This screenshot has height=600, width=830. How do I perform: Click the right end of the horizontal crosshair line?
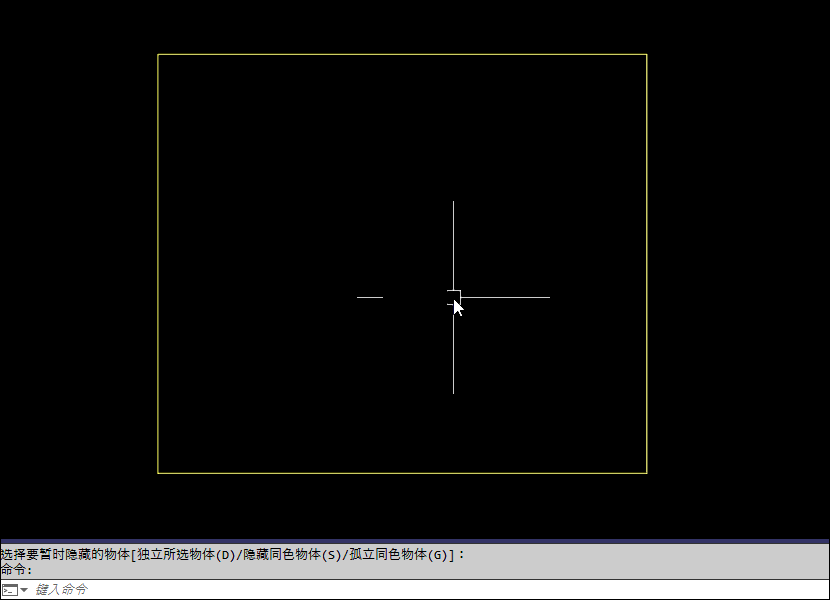click(549, 297)
